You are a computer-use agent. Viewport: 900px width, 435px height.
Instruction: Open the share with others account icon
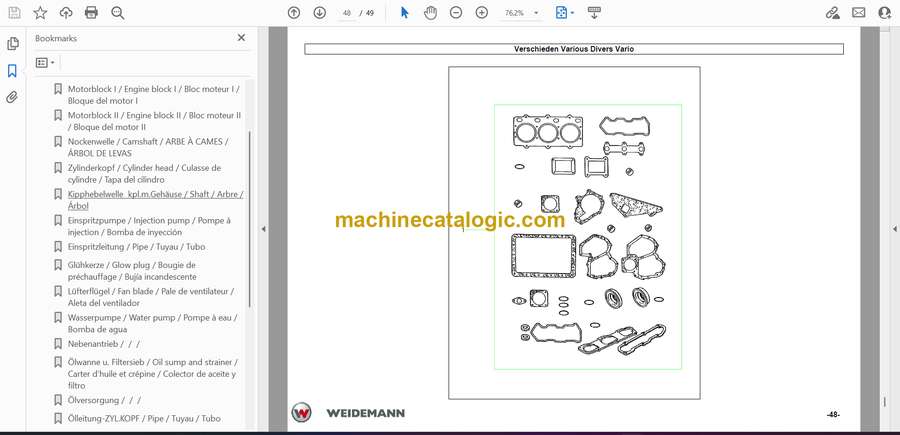pos(885,13)
